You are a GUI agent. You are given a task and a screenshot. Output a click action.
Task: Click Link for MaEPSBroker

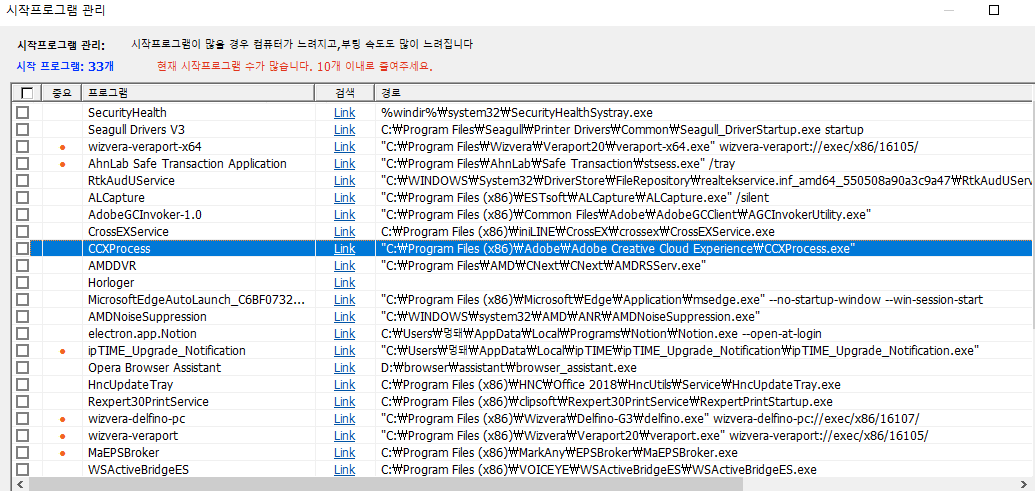point(345,453)
